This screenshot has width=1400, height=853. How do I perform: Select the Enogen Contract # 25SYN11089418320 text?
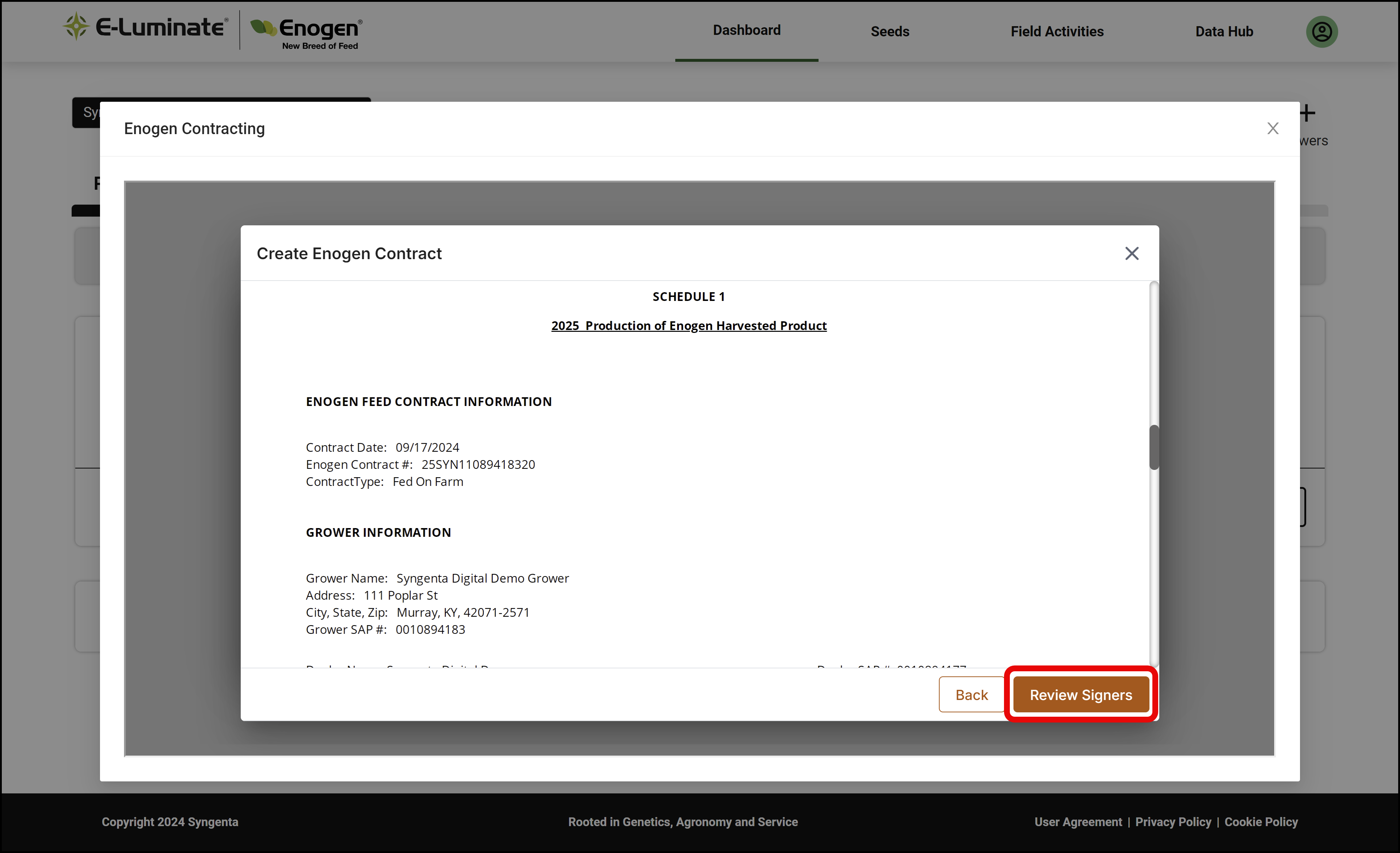(x=420, y=464)
